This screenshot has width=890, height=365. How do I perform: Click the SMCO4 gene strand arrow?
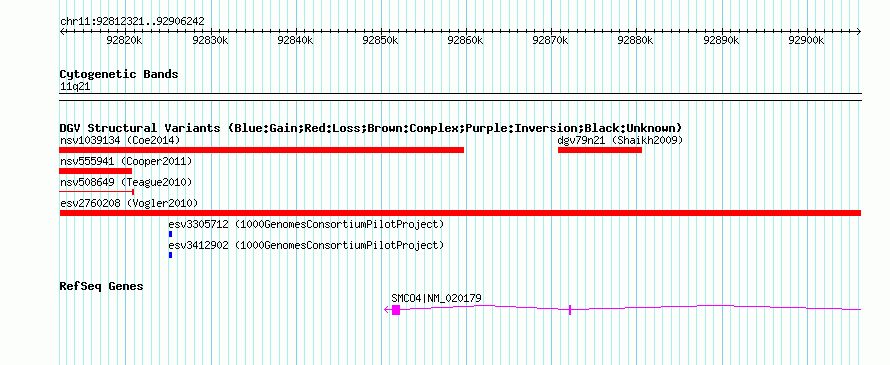pyautogui.click(x=388, y=309)
